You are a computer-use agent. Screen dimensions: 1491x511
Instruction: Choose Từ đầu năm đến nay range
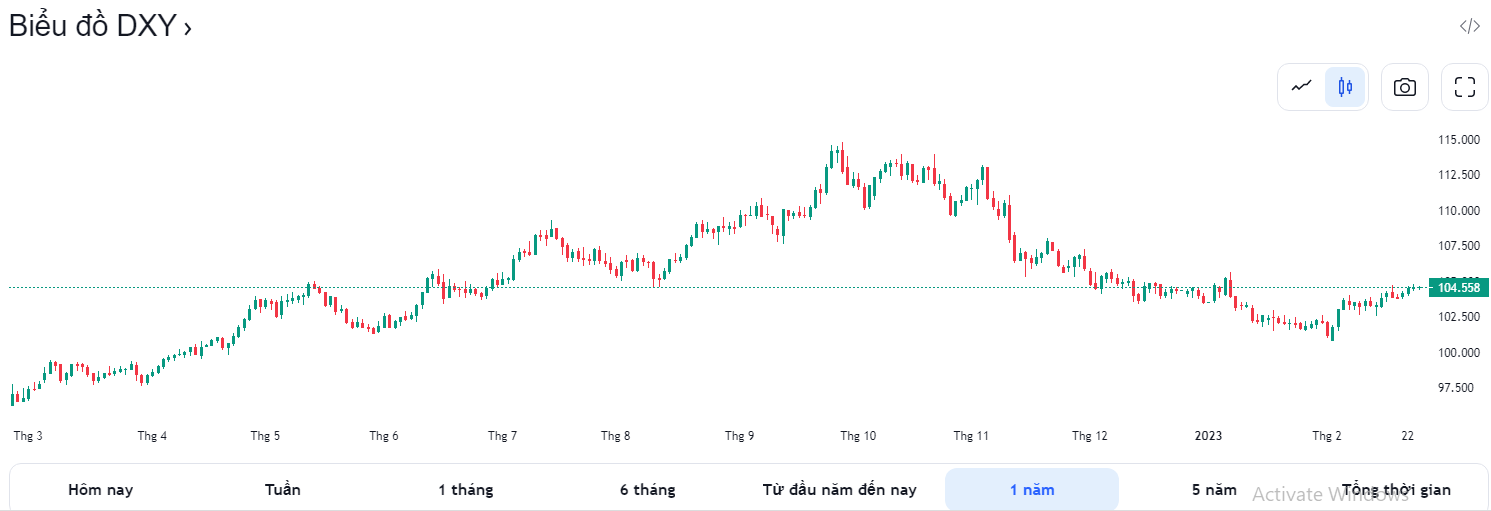(x=839, y=490)
